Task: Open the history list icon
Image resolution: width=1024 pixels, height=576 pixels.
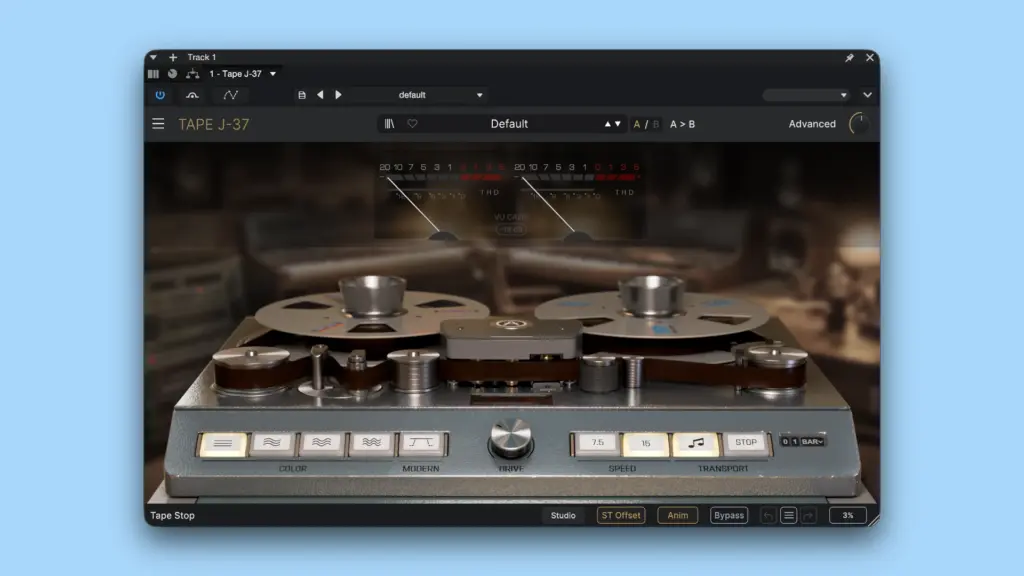Action: coord(788,516)
